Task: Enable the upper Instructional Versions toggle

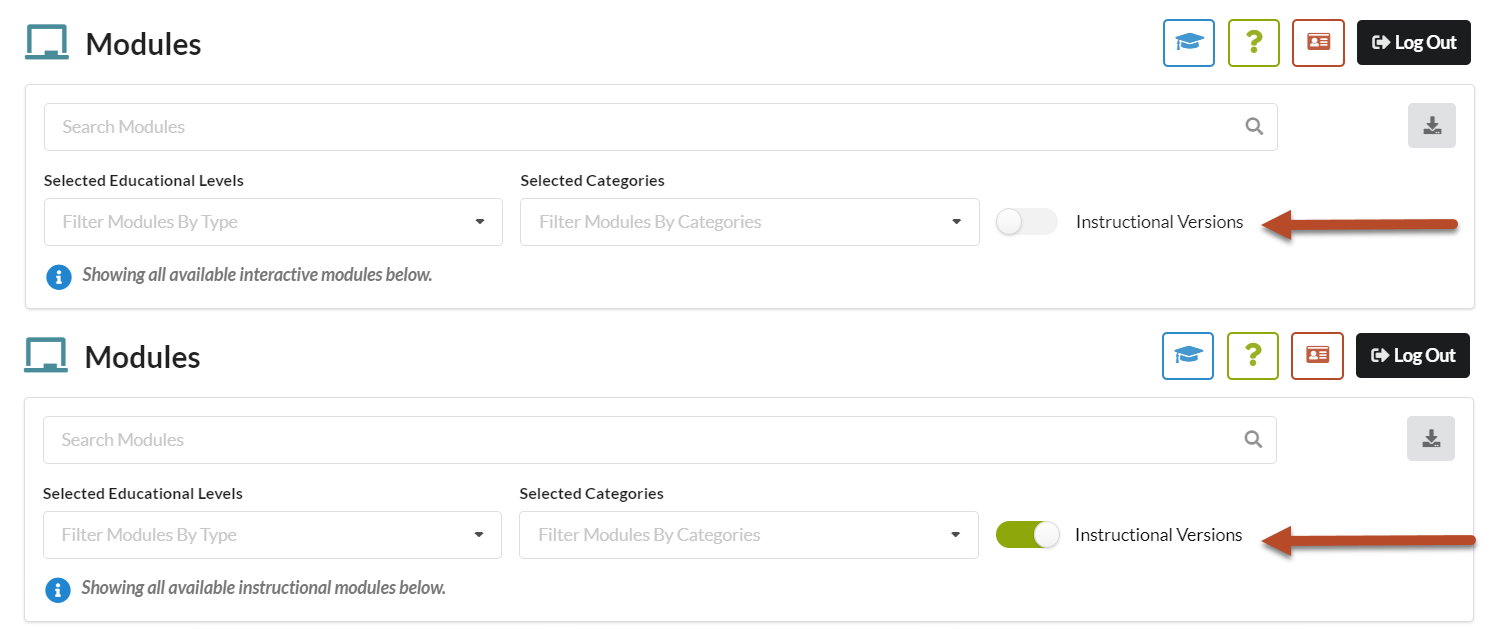Action: pyautogui.click(x=1026, y=222)
